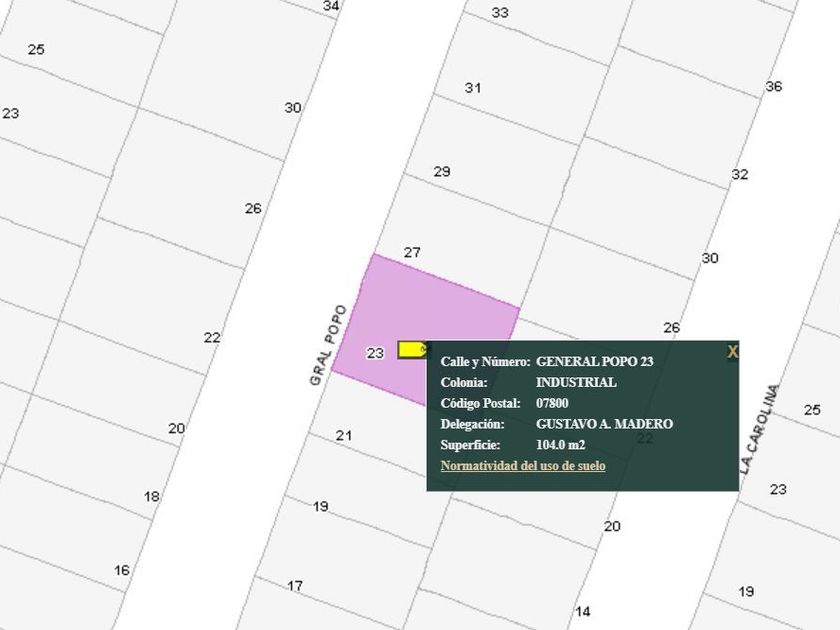Open Normatividad del uso de suelo link
840x630 pixels.
coord(523,466)
